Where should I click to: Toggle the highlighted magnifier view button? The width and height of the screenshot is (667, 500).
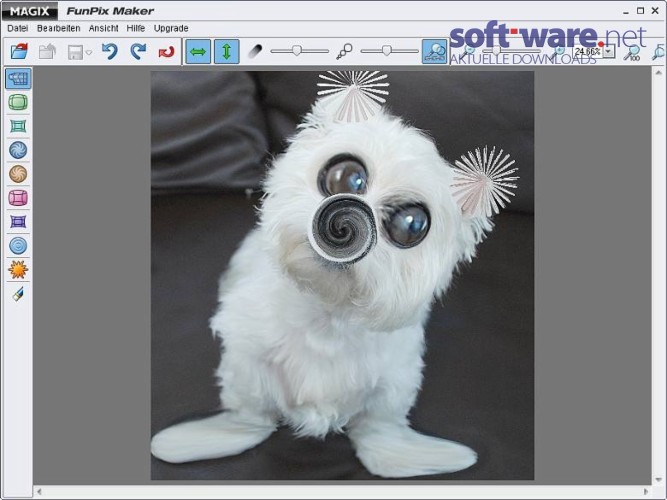434,51
